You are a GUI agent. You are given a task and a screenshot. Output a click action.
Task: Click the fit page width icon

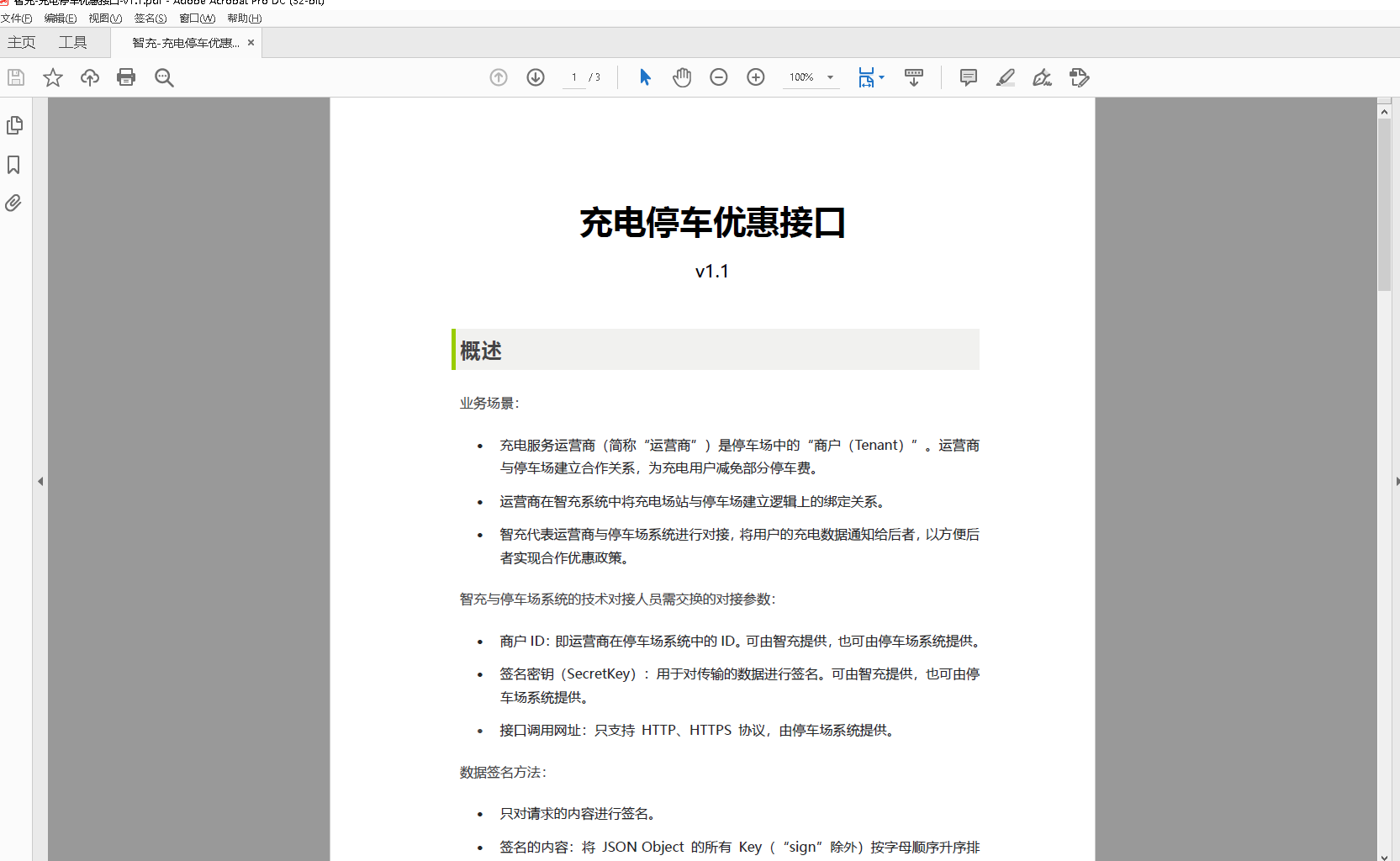pyautogui.click(x=866, y=77)
